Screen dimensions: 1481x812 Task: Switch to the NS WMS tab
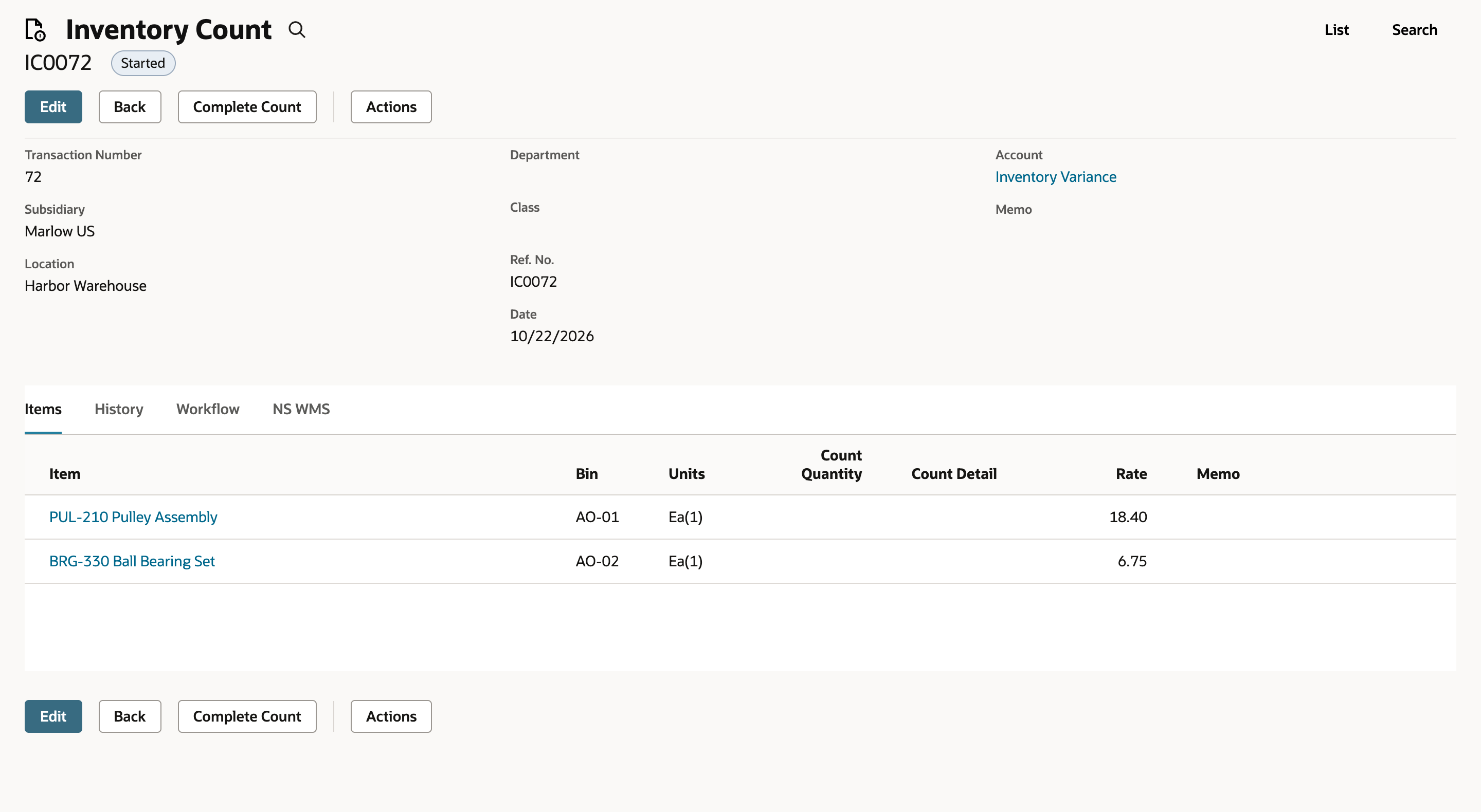point(301,409)
